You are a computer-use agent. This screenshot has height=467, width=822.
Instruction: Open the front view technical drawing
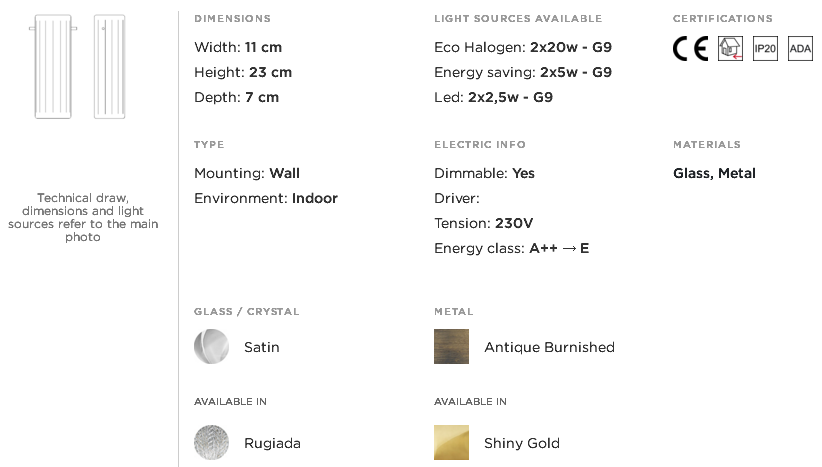[53, 67]
